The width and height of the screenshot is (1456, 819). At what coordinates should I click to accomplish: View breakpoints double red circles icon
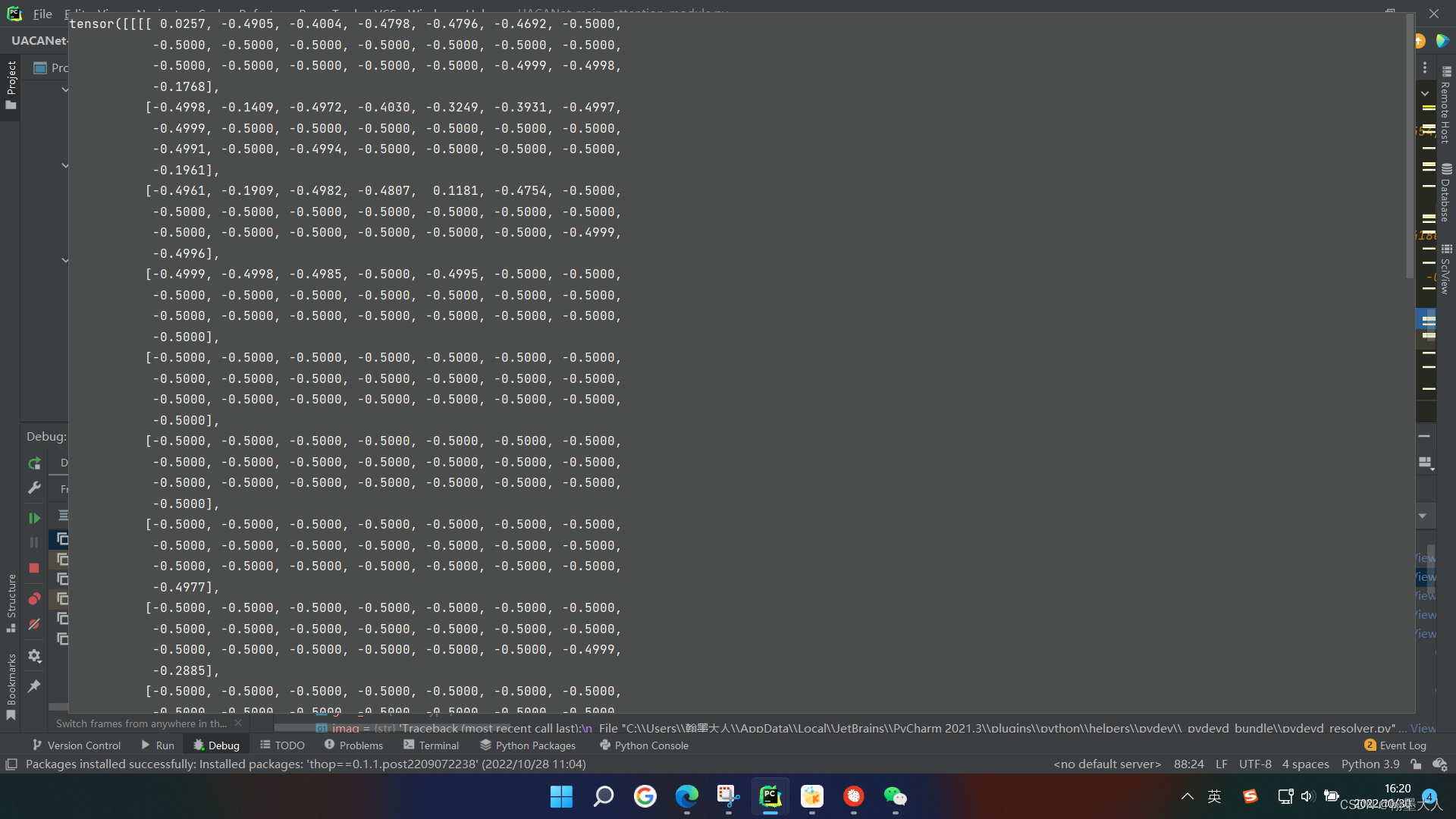click(34, 599)
